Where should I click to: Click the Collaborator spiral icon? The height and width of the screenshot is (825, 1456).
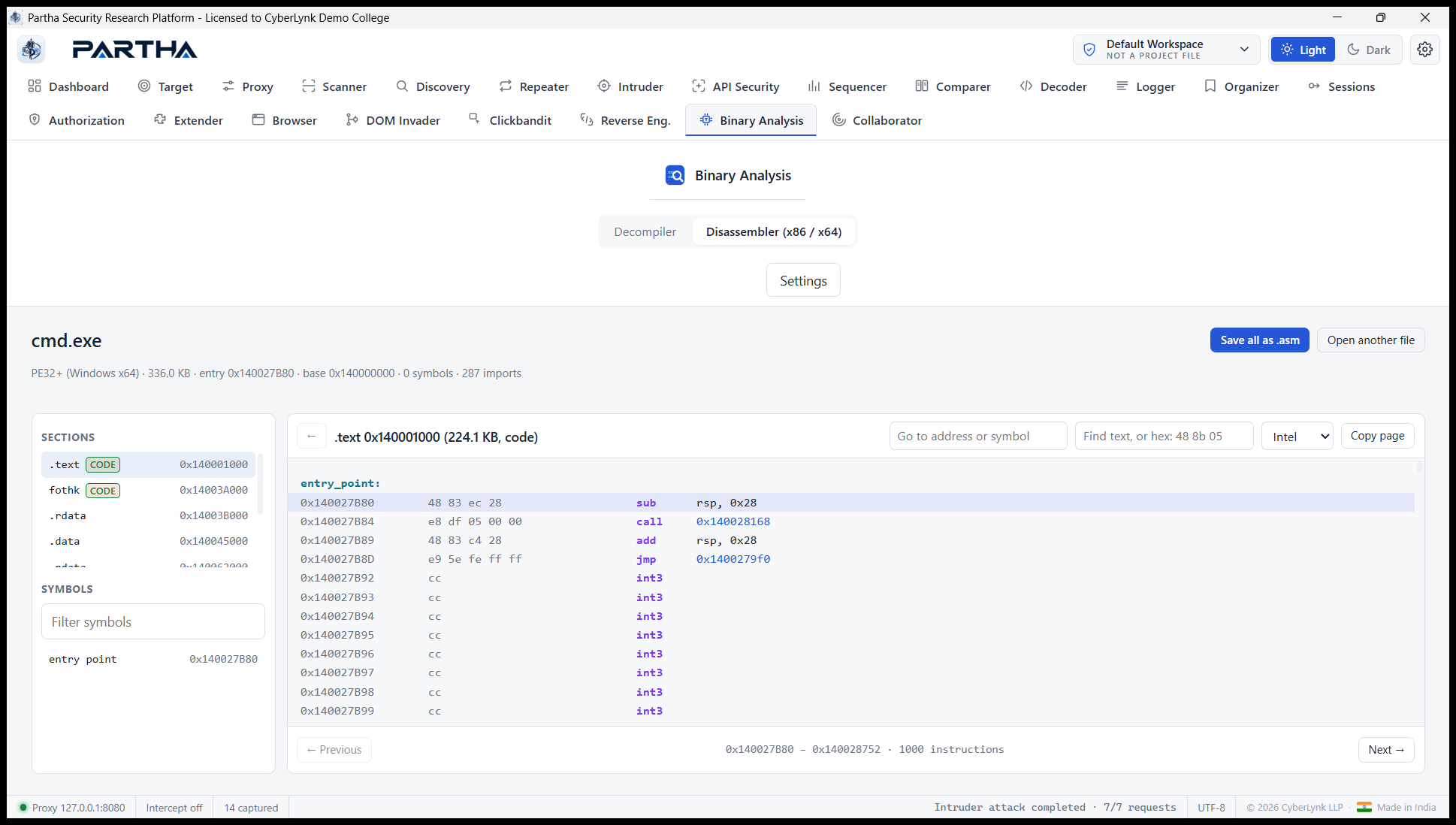coord(839,119)
